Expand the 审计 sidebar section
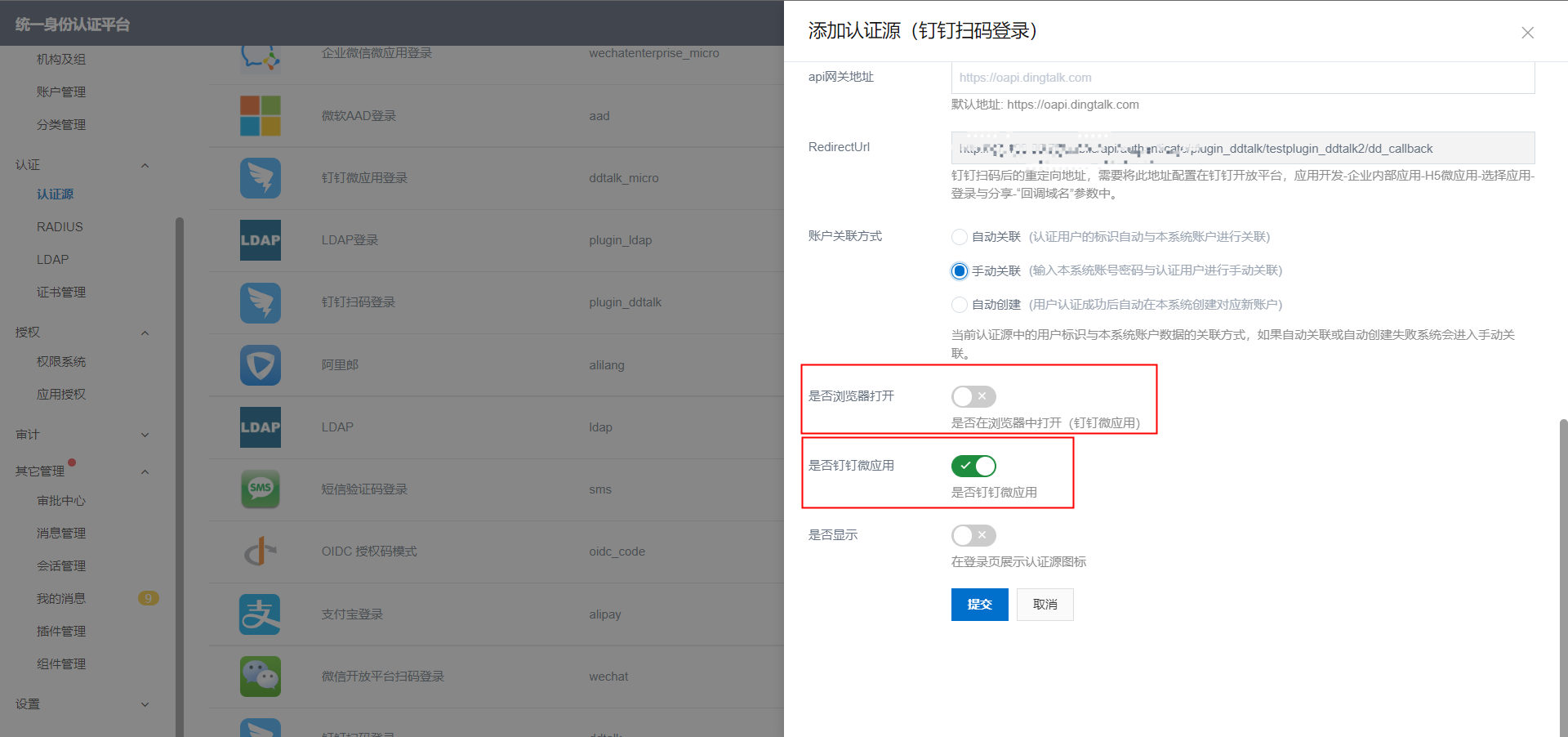The height and width of the screenshot is (737, 1568). pyautogui.click(x=145, y=435)
